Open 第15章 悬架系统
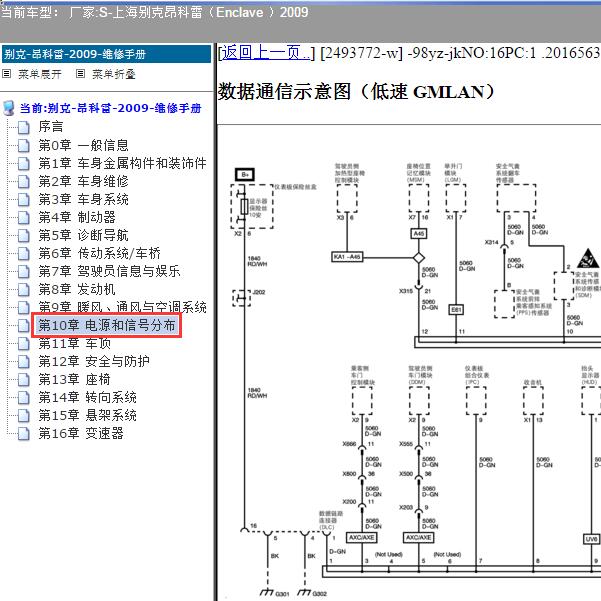This screenshot has width=601, height=601. (87, 415)
